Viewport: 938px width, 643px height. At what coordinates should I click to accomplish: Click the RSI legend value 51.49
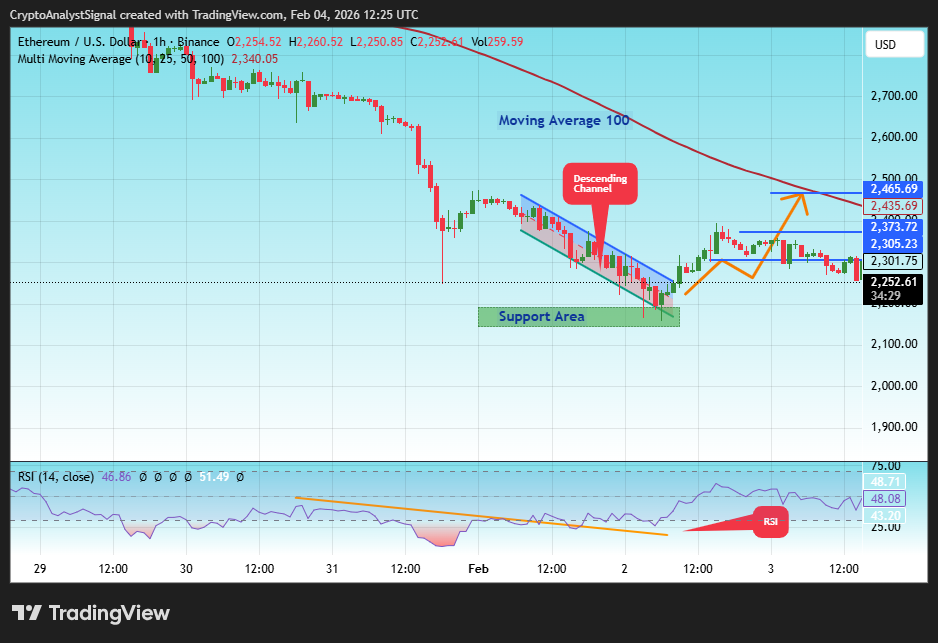[x=214, y=477]
